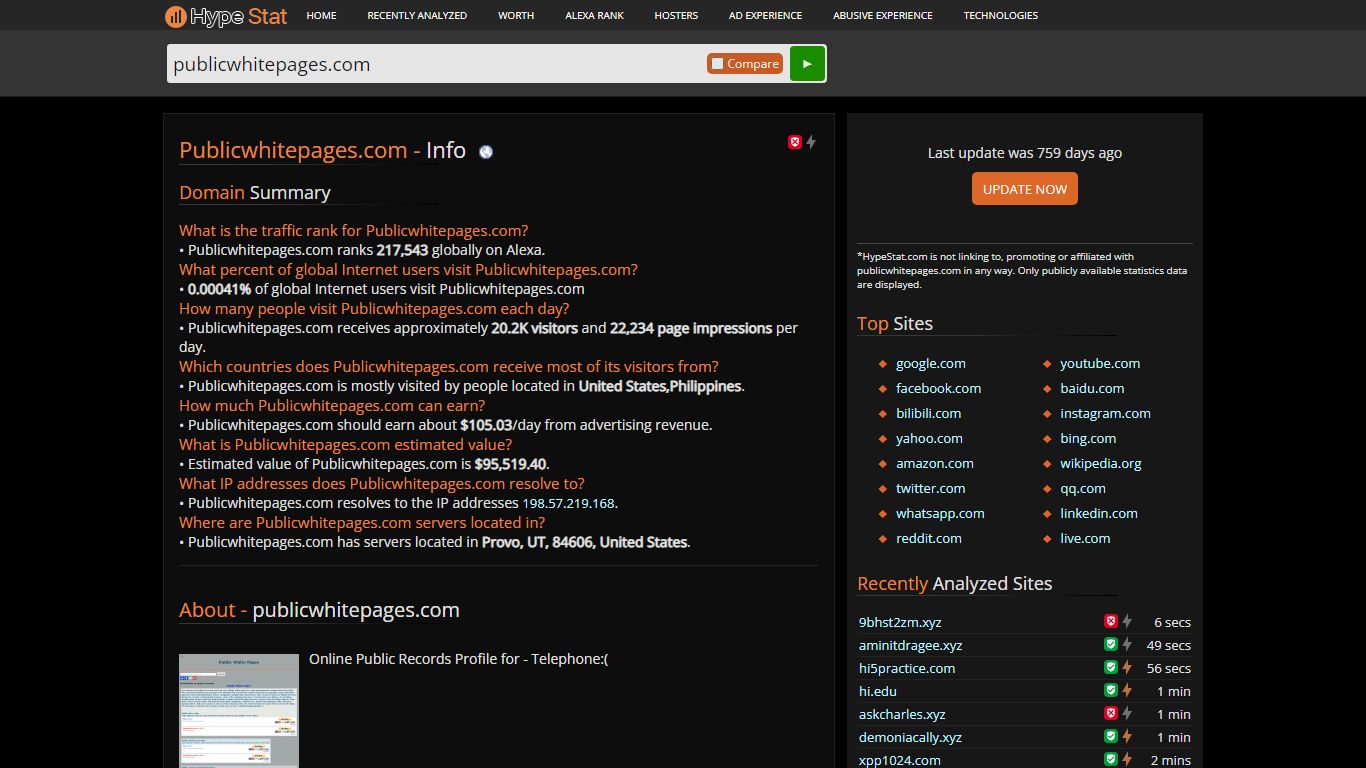Viewport: 1366px width, 768px height.
Task: Open baidu.com in Top Sites
Action: click(x=1092, y=388)
